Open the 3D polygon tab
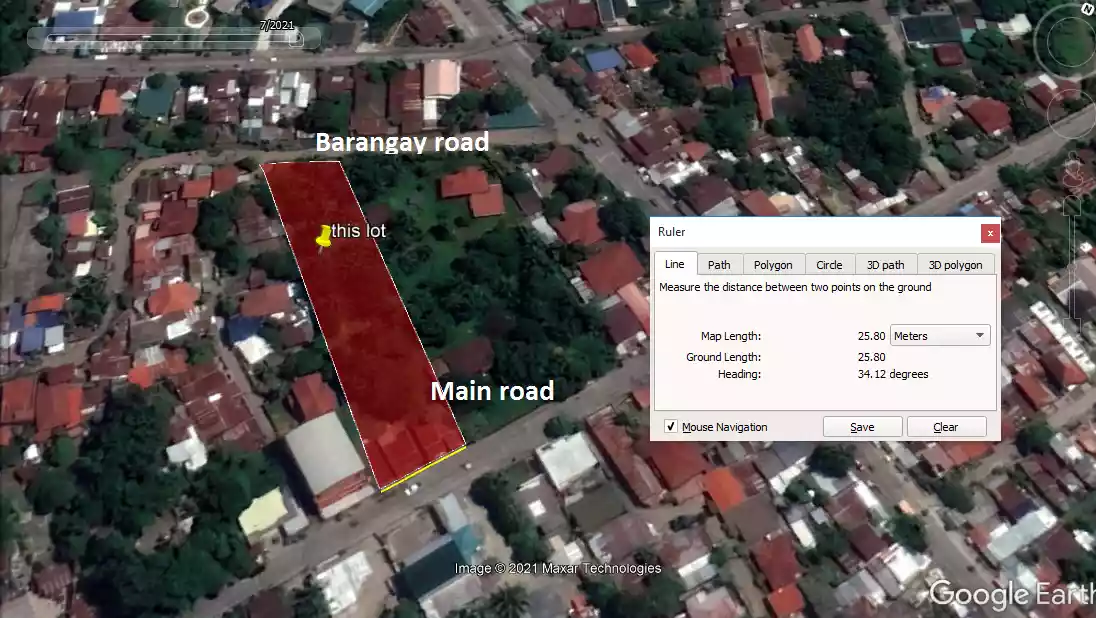 [955, 264]
